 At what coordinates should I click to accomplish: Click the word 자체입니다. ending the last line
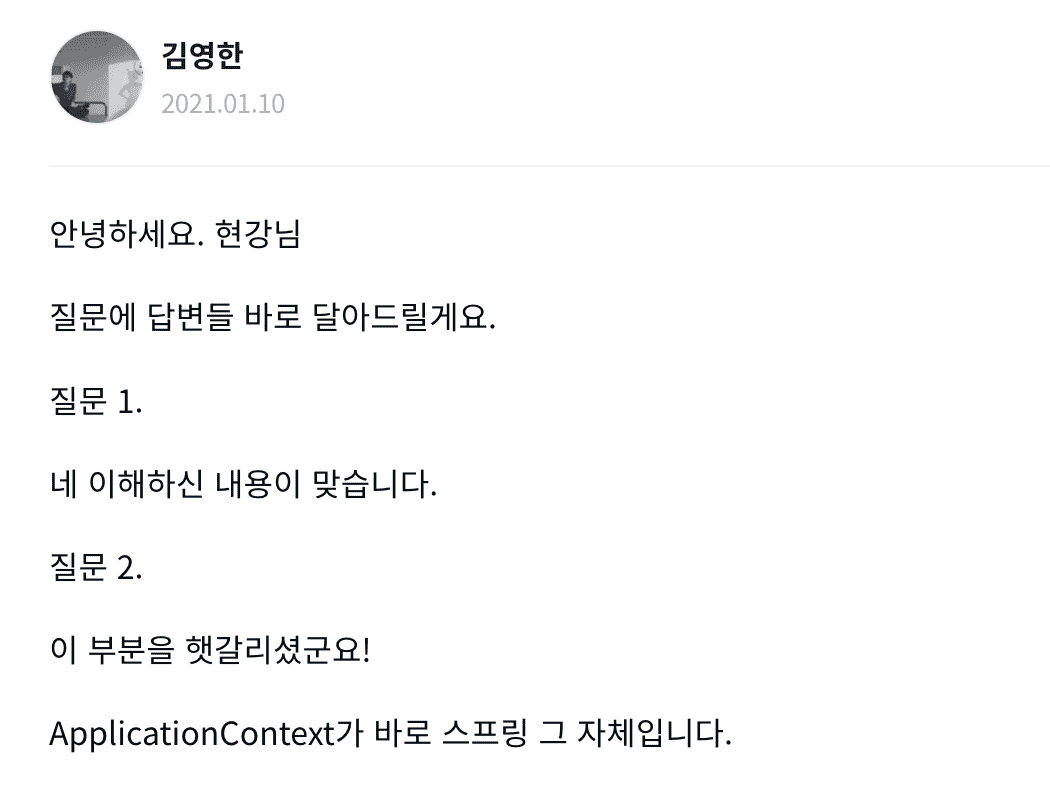(654, 733)
